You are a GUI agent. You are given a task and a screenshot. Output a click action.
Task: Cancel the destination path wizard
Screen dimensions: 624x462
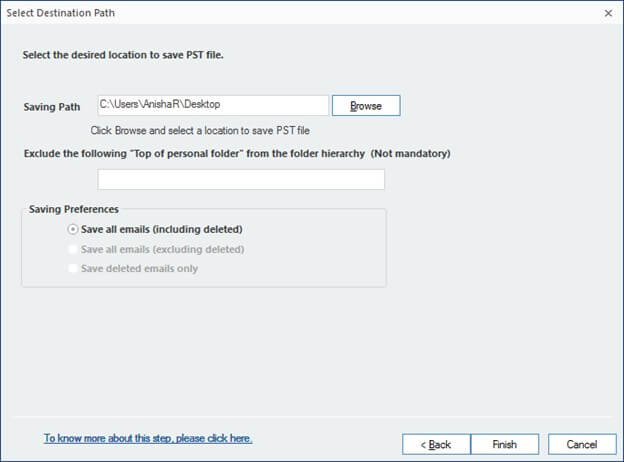[582, 444]
